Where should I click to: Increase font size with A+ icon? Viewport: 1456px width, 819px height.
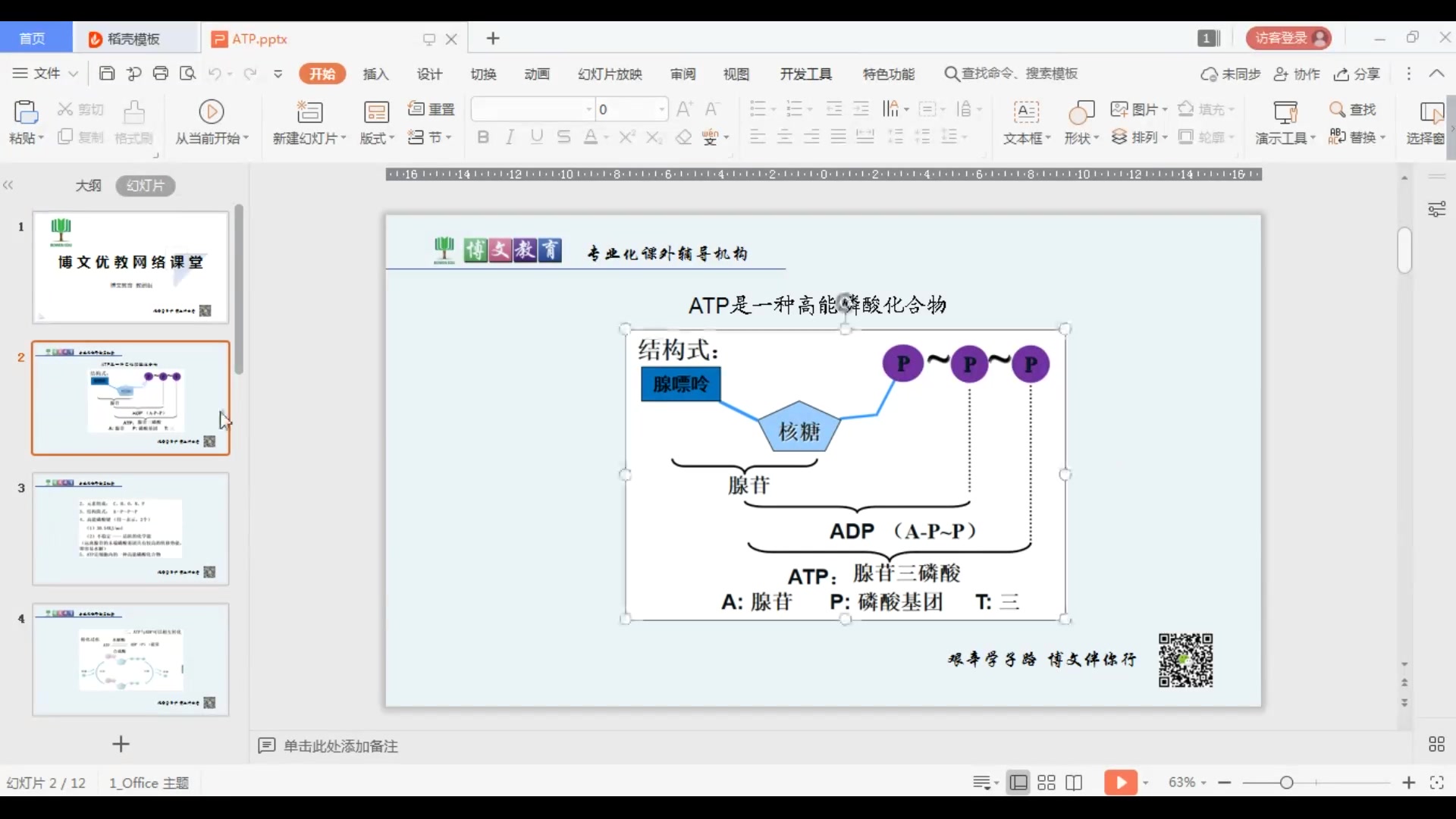[x=684, y=109]
